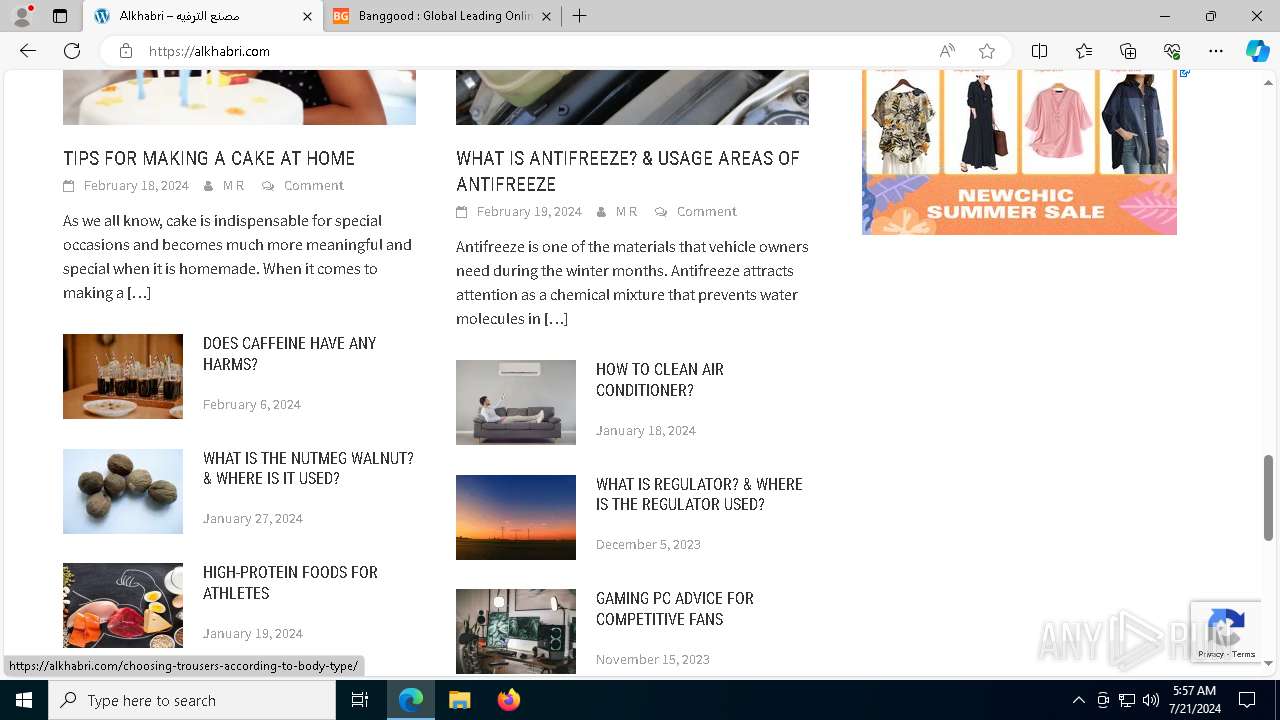Click 'January 18, 2024' date text
This screenshot has height=720, width=1280.
tap(646, 431)
